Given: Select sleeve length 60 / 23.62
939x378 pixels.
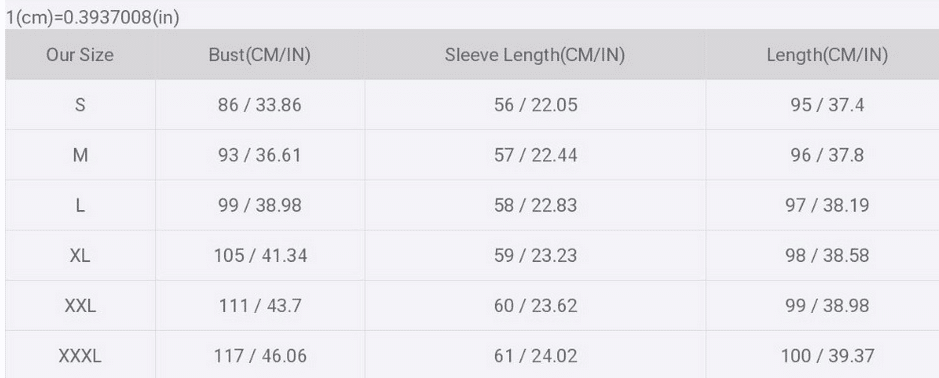Looking at the screenshot, I should (535, 306).
